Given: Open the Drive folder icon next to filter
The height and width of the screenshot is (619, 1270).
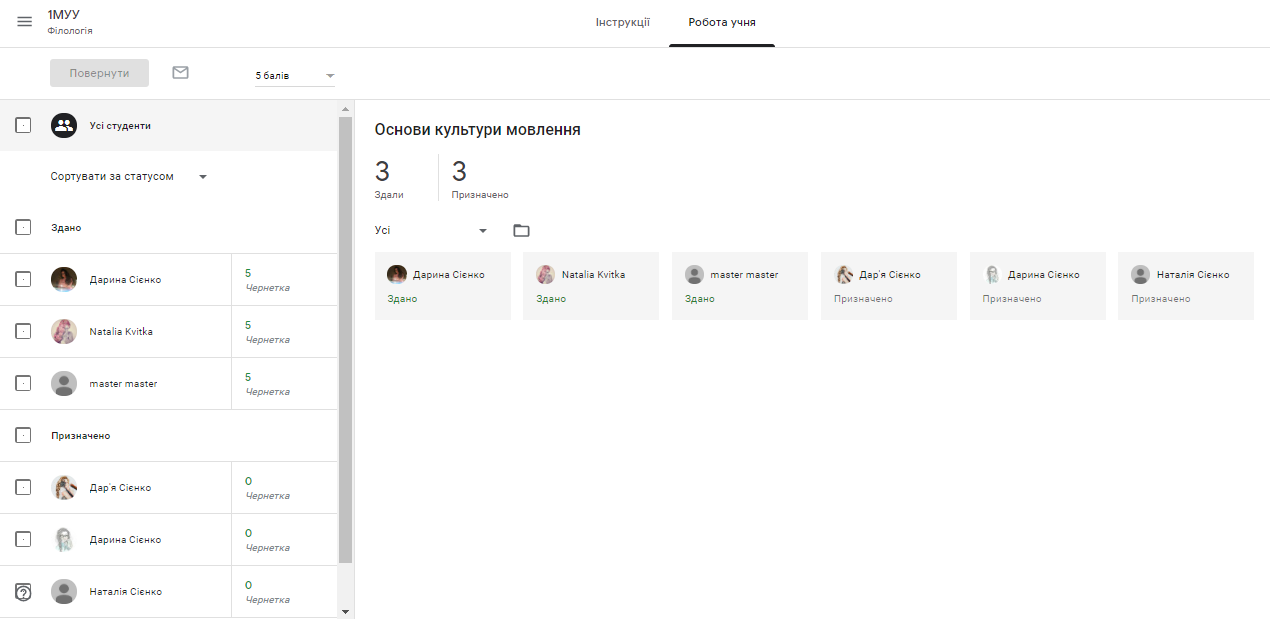Looking at the screenshot, I should (521, 230).
